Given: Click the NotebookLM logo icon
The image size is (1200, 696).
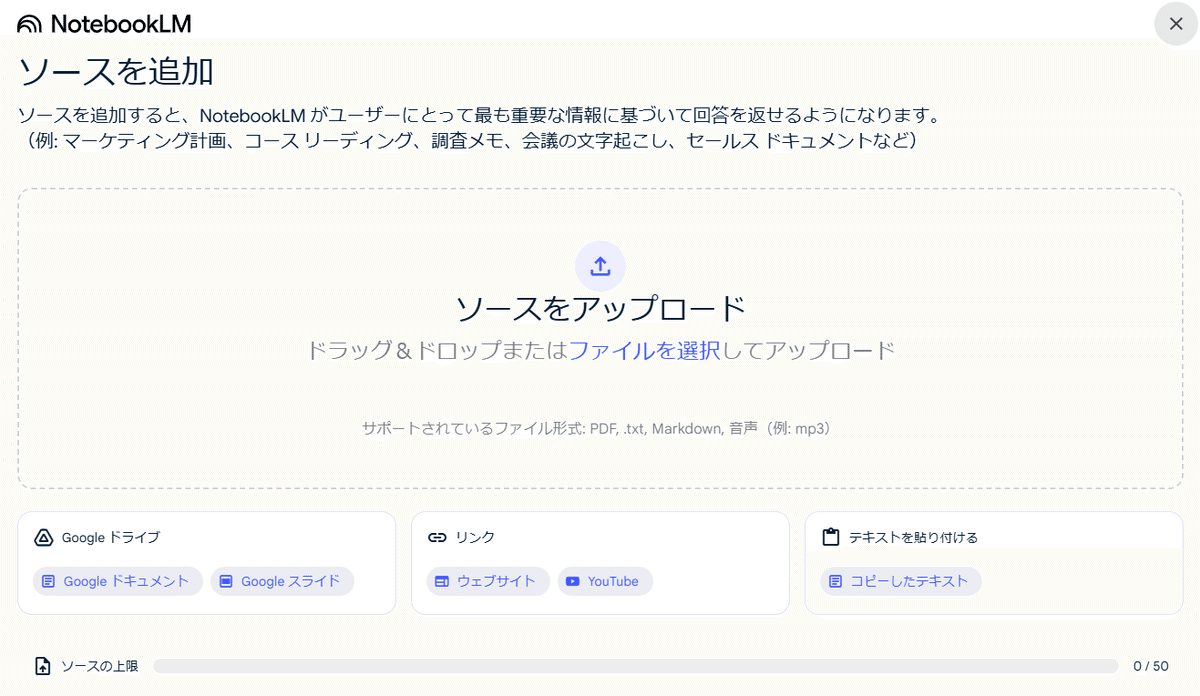Looking at the screenshot, I should click(x=30, y=24).
